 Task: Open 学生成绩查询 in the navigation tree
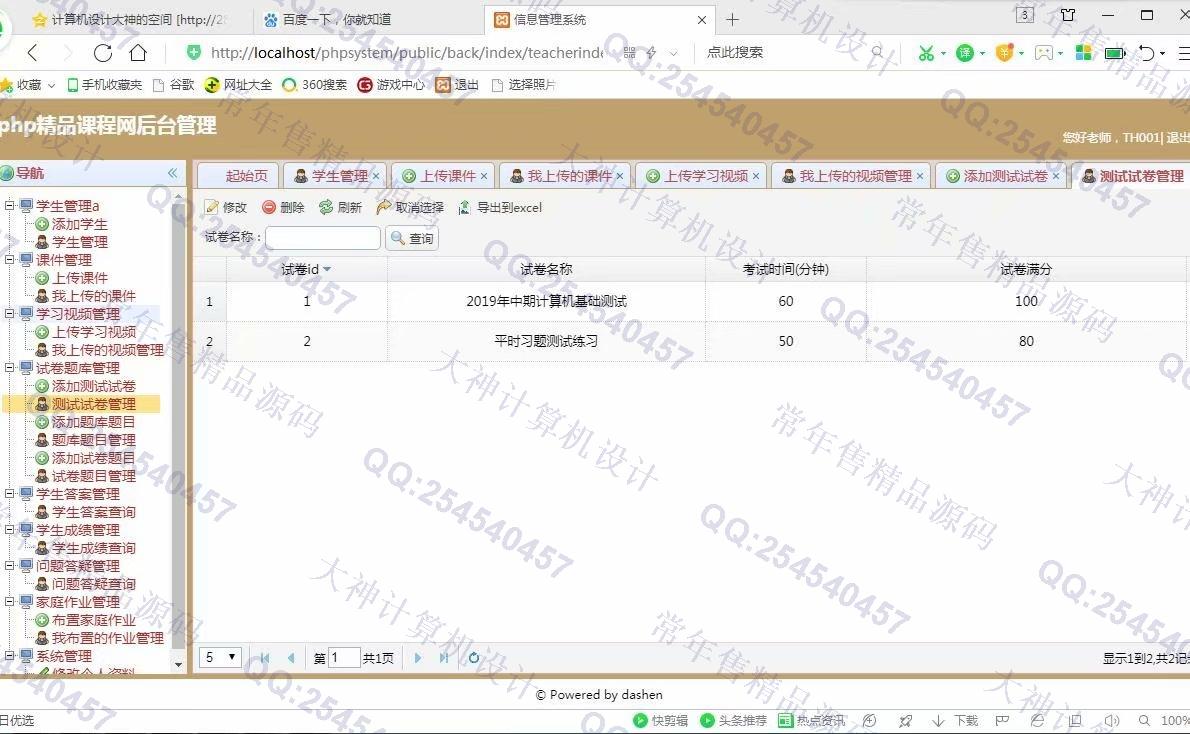[93, 548]
